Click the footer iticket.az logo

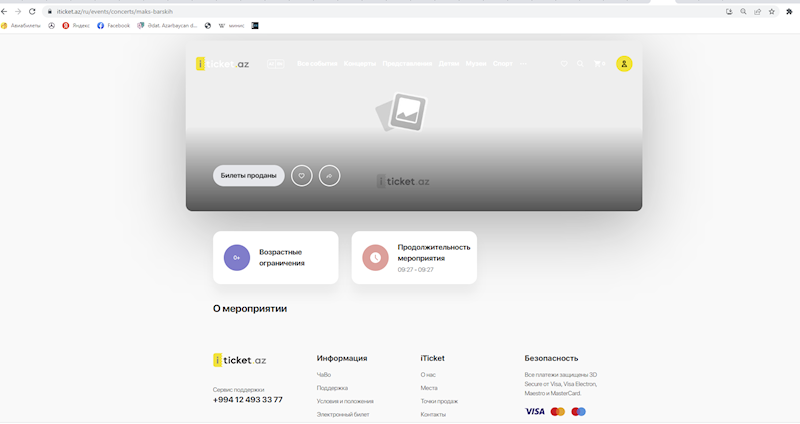pos(239,360)
